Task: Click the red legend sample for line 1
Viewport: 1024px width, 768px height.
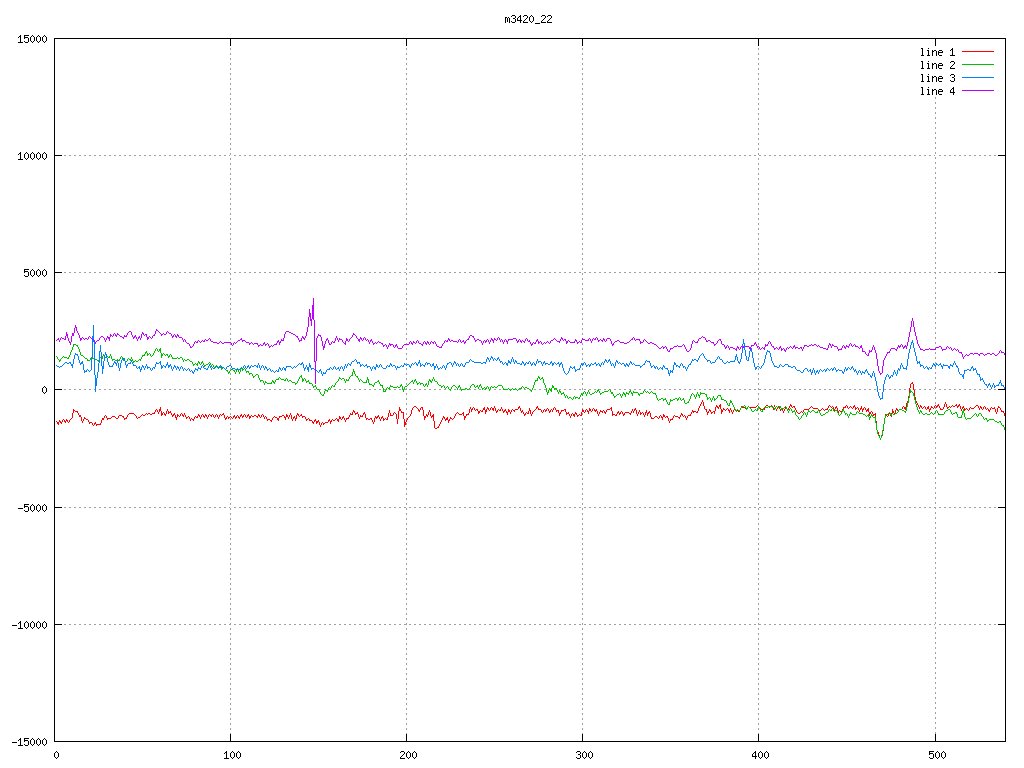Action: [979, 52]
